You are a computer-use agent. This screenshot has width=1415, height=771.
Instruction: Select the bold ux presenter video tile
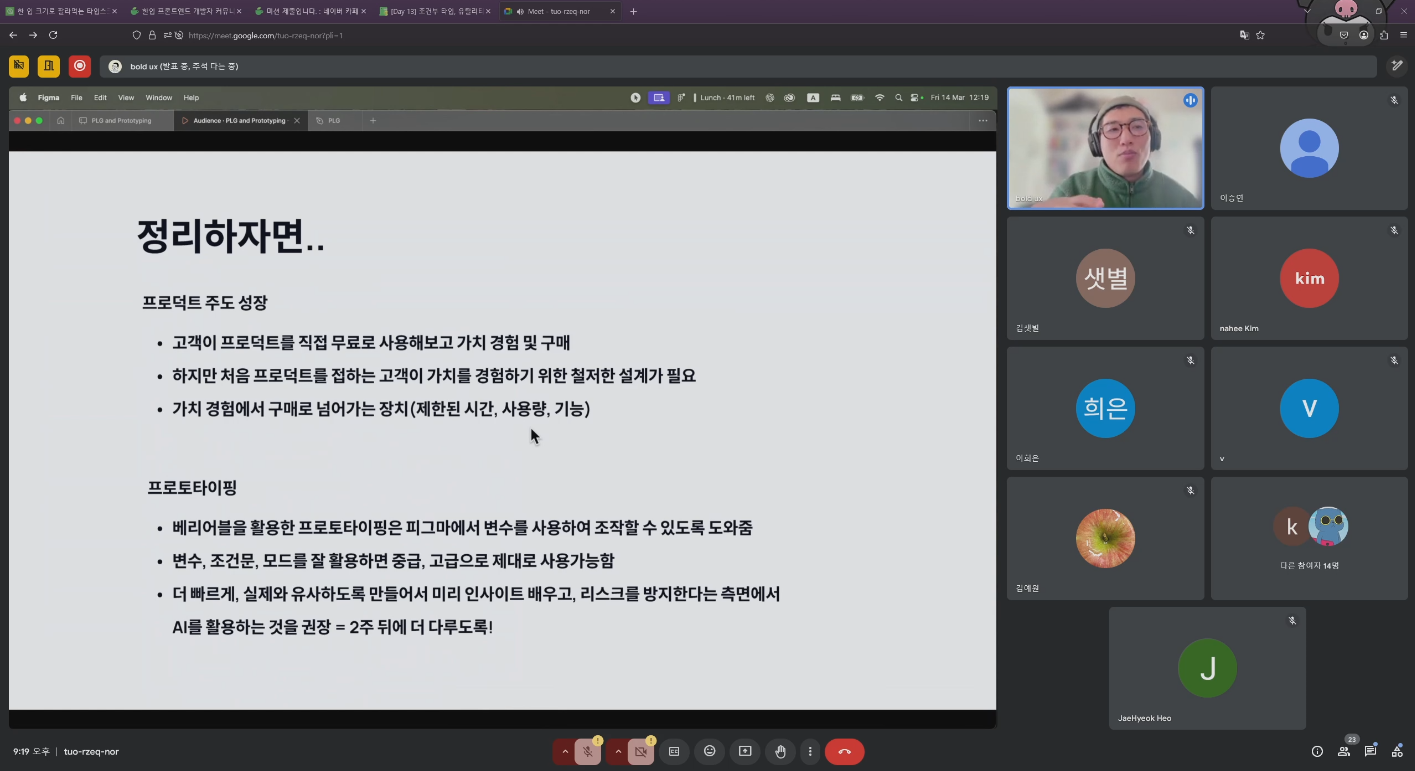tap(1105, 148)
